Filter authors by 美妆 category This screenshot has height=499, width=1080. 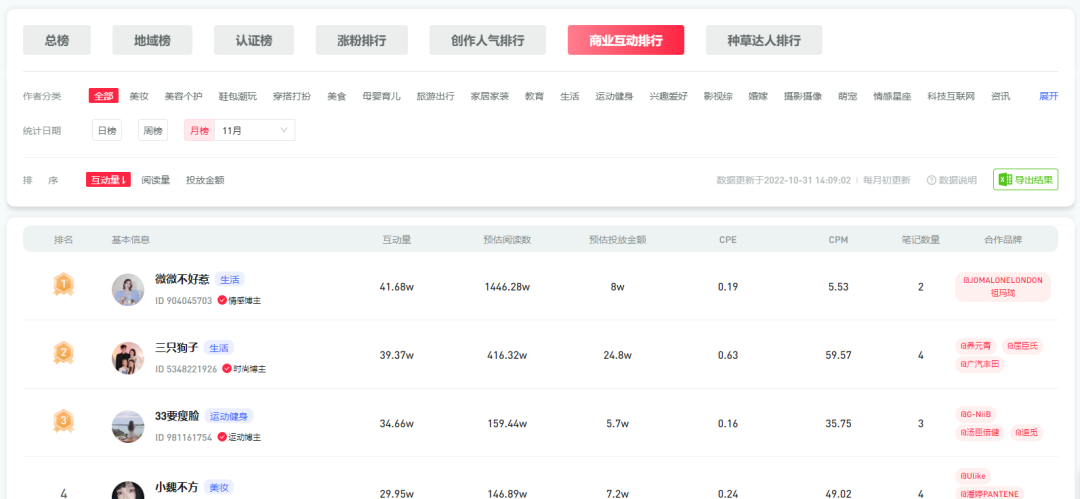point(138,96)
